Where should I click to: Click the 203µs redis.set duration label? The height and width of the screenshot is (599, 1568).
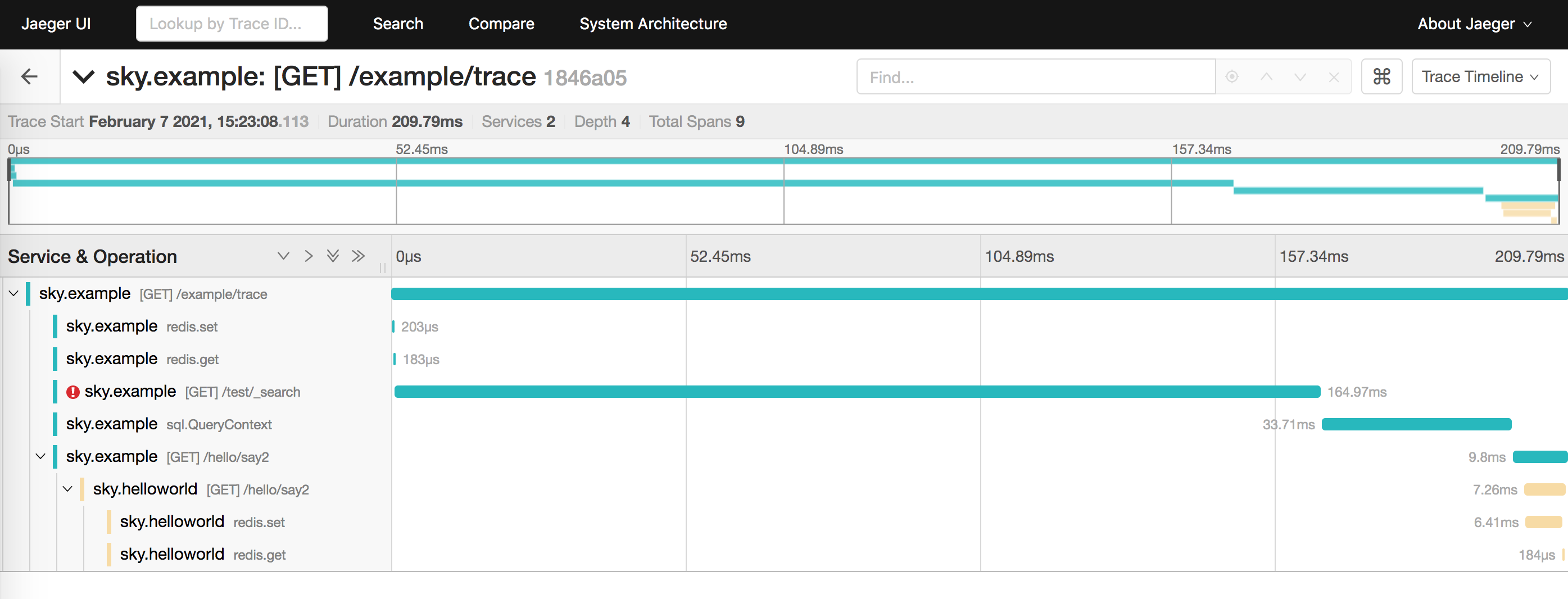pyautogui.click(x=419, y=327)
